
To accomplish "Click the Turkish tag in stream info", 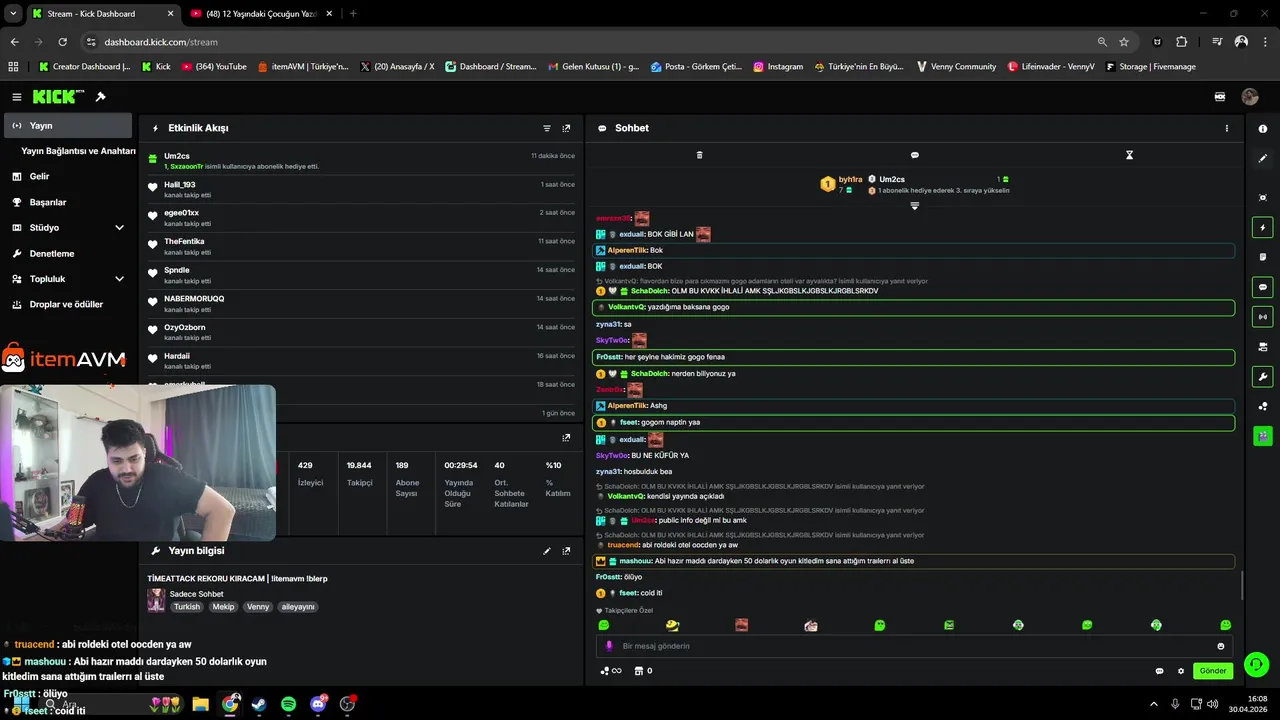I will point(187,607).
